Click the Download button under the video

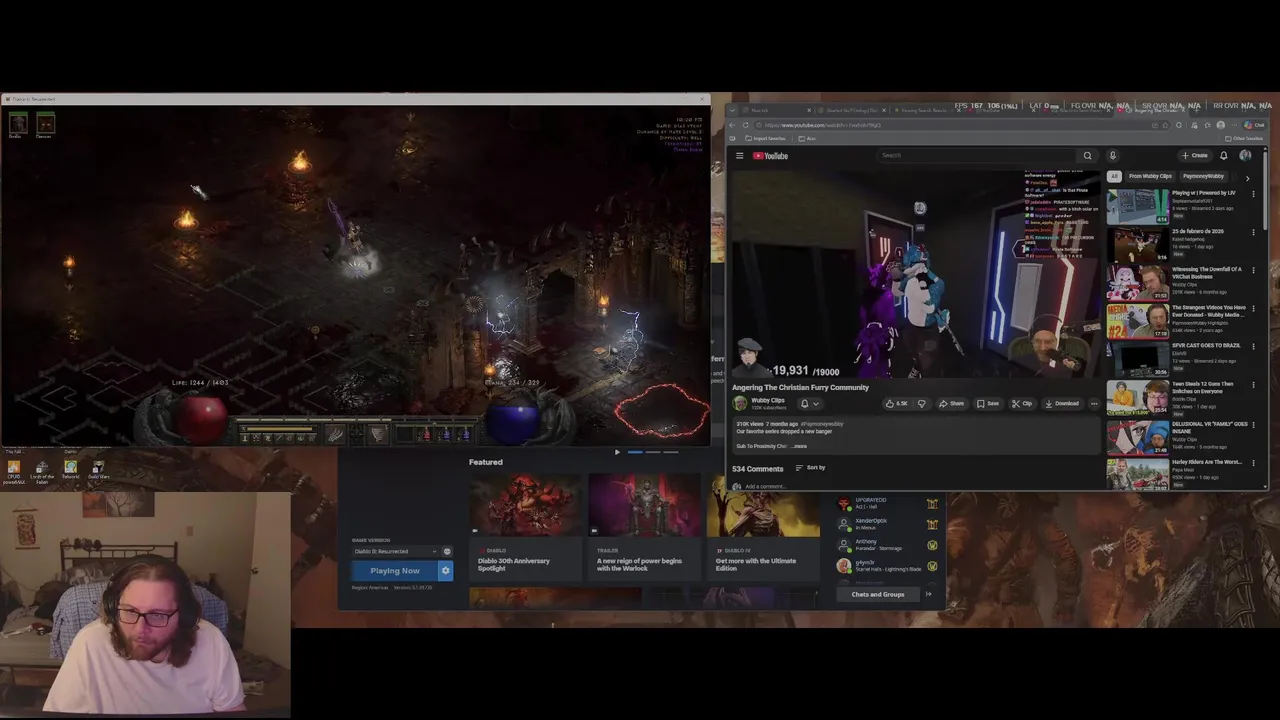coord(1062,404)
